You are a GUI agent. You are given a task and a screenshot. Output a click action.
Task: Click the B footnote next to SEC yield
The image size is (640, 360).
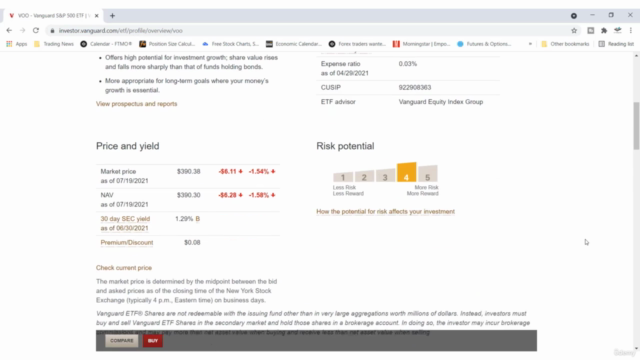pos(198,219)
